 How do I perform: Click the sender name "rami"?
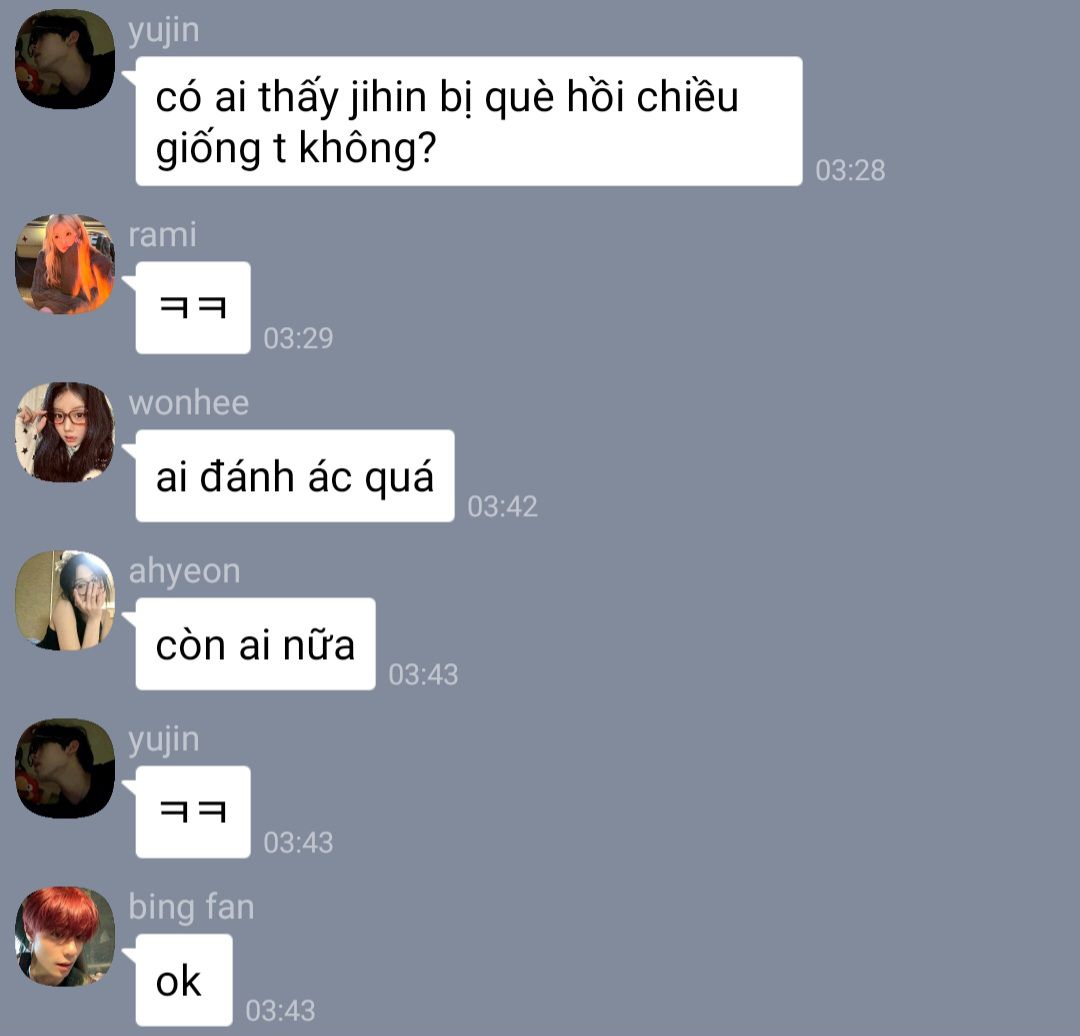[163, 235]
